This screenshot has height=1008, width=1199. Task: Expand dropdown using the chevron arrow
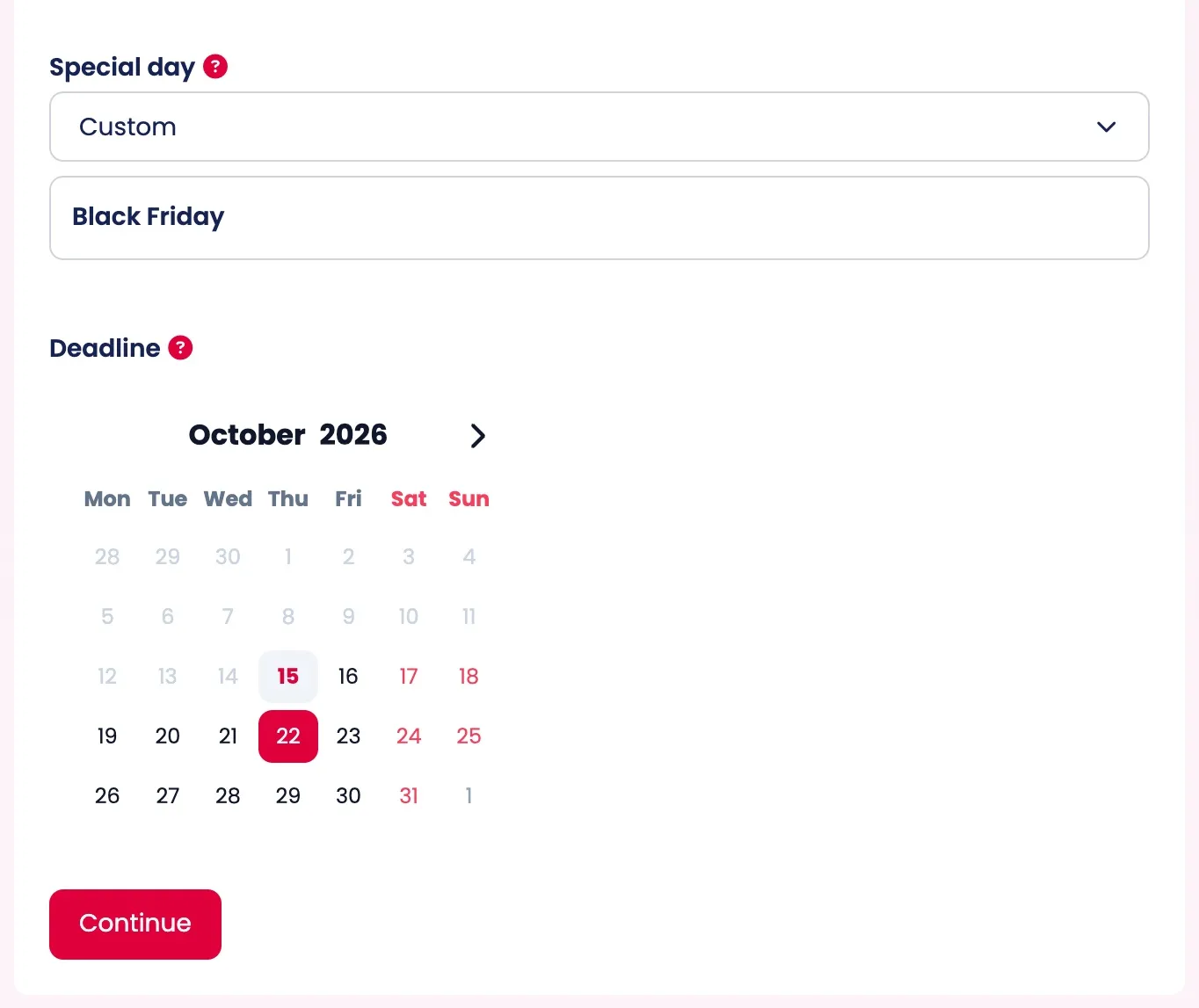[1107, 127]
